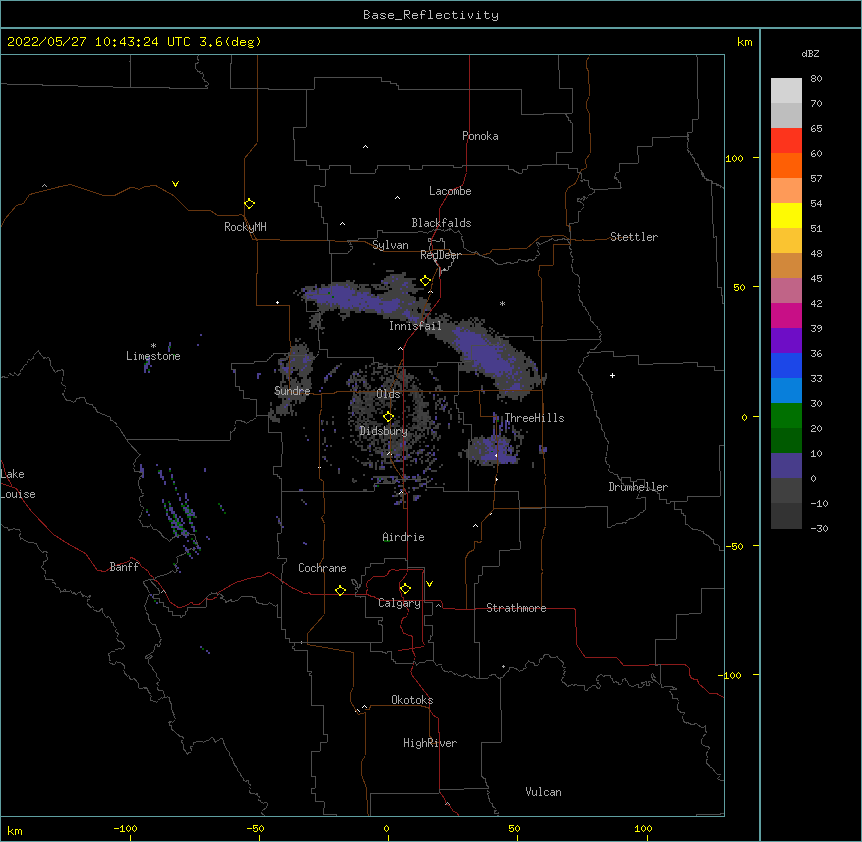Screen dimensions: 862x842
Task: Click the Cochrane town label
Action: click(x=322, y=568)
